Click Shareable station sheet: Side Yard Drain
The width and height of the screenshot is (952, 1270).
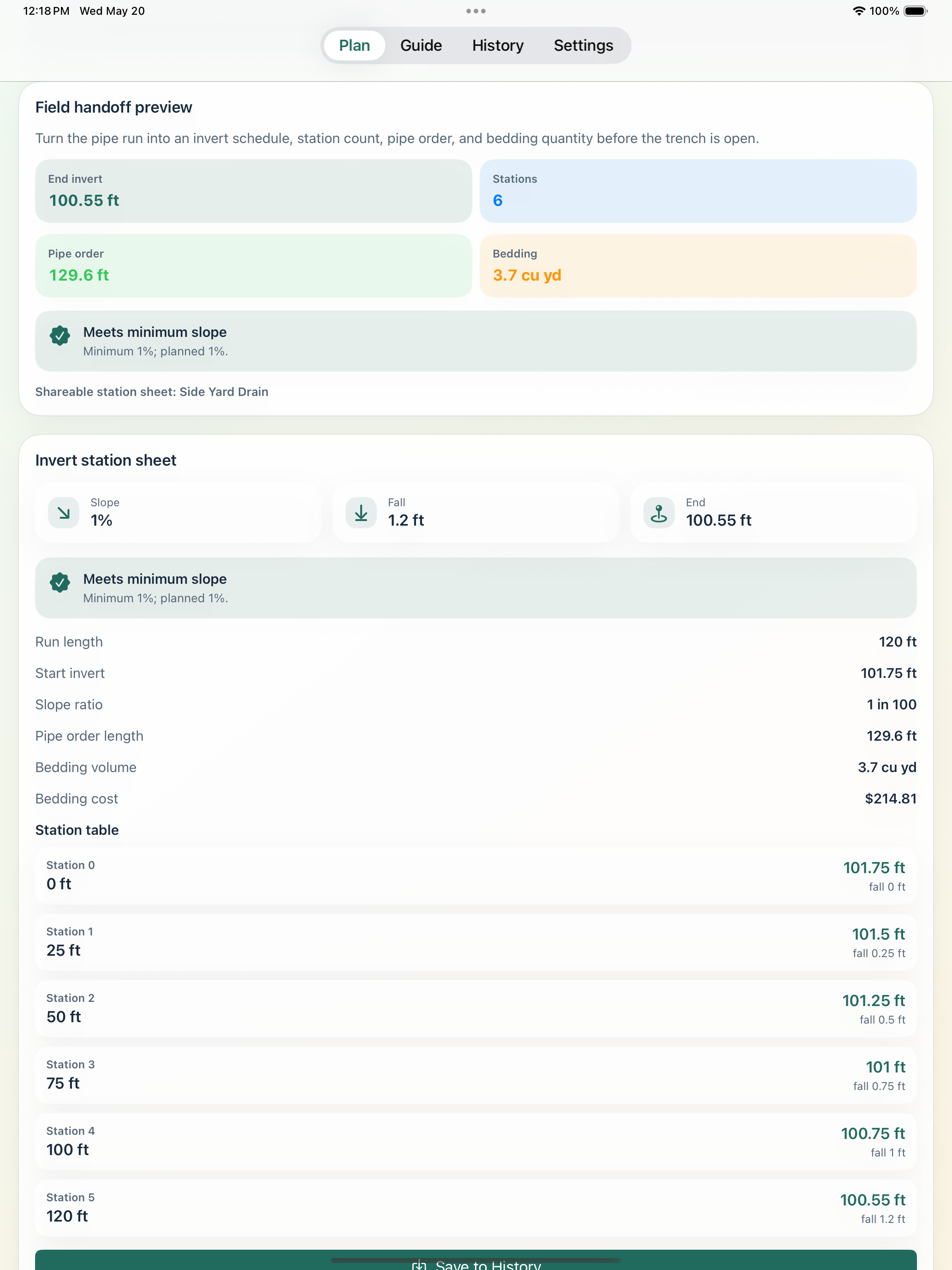[x=151, y=391]
